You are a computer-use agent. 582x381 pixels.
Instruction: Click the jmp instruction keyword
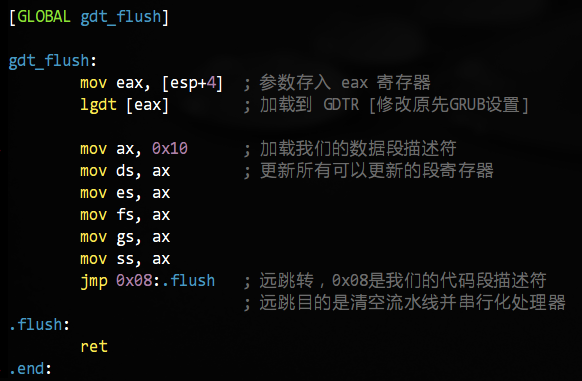pos(94,281)
